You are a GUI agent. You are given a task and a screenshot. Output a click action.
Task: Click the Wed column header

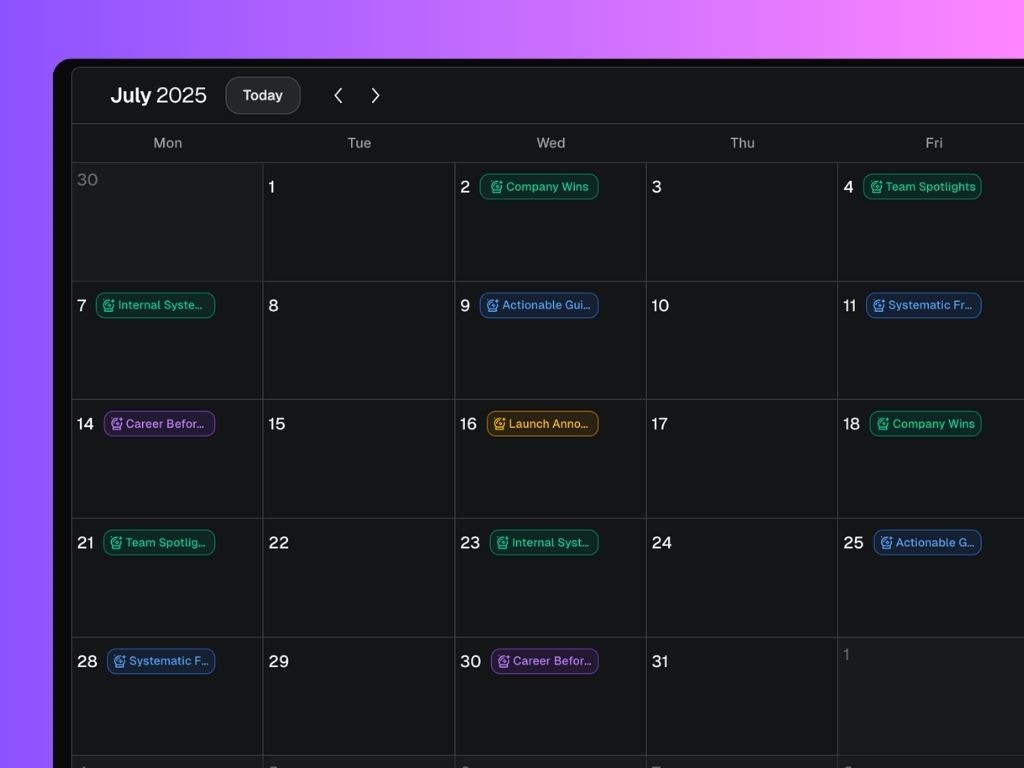[550, 143]
